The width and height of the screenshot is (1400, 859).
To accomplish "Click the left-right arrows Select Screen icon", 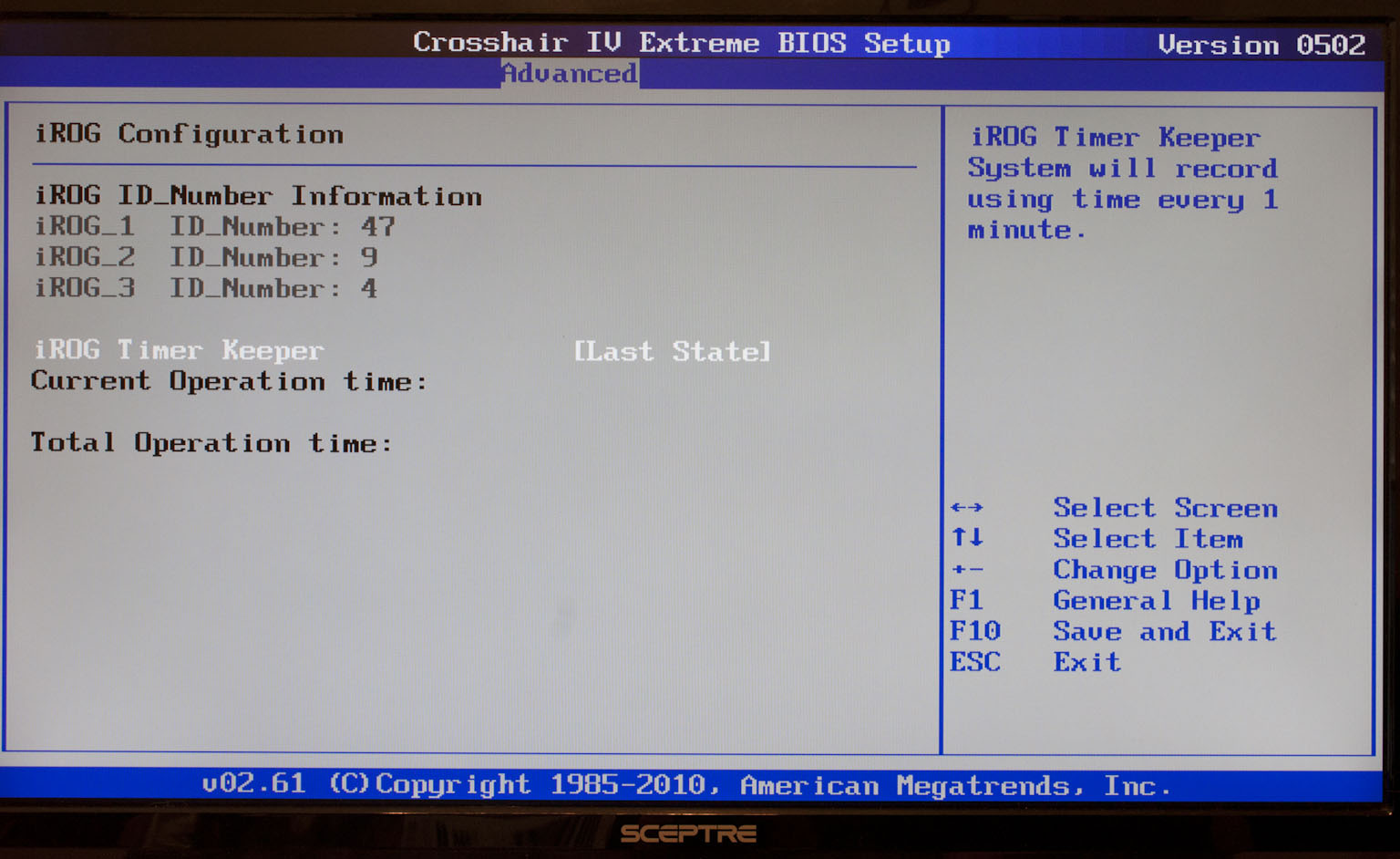I will [x=967, y=507].
